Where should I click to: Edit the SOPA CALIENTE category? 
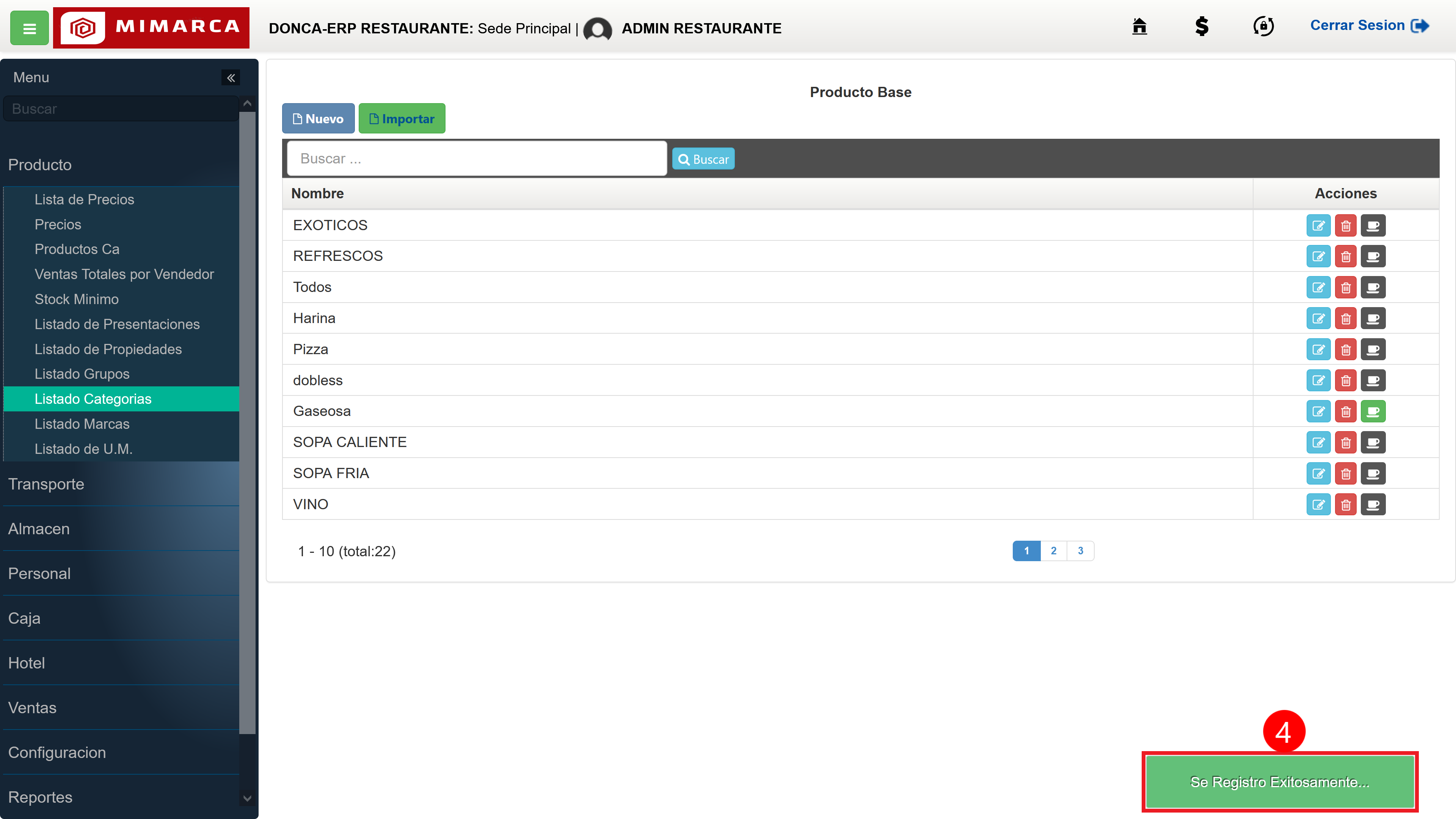click(x=1318, y=442)
